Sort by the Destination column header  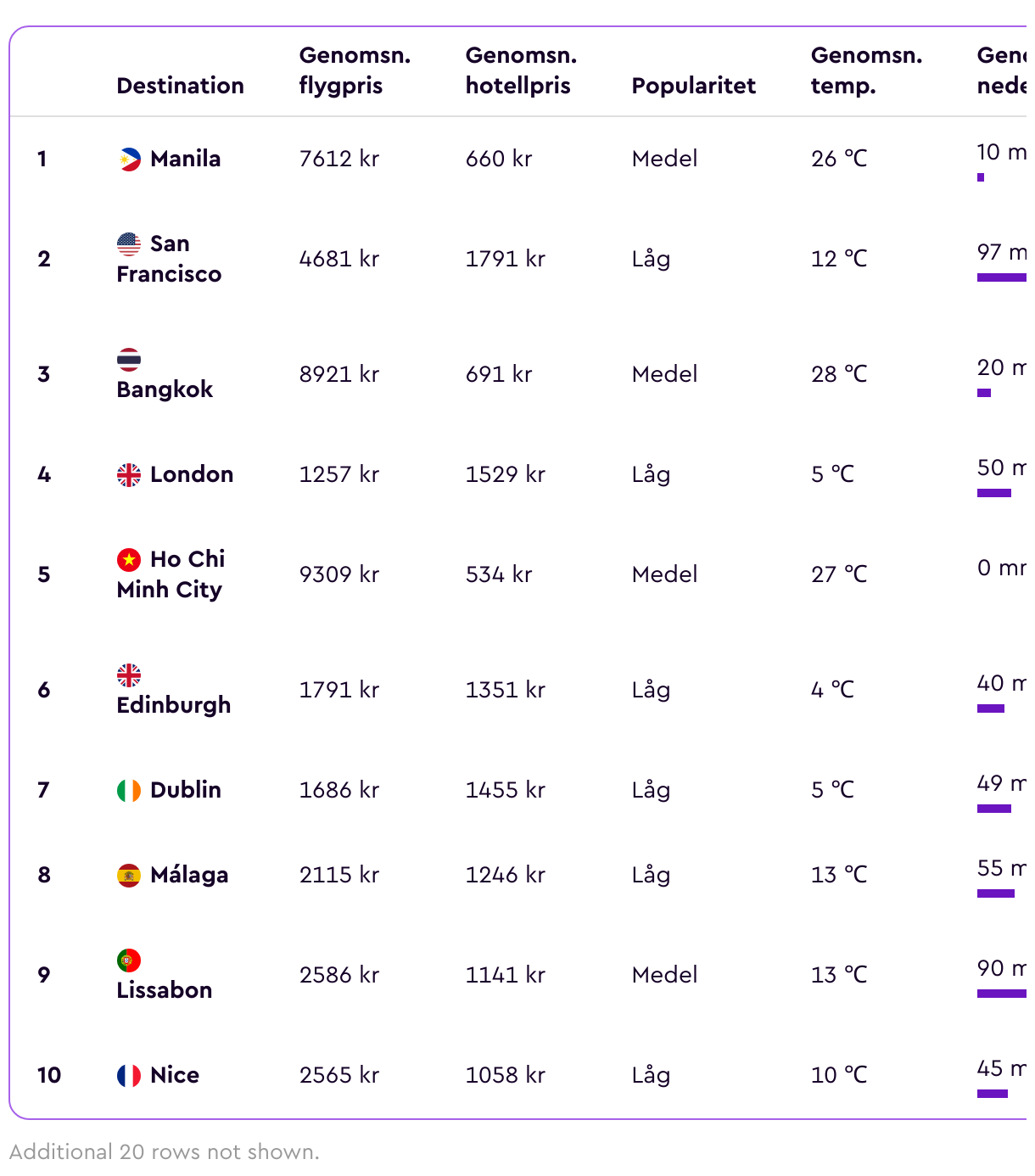(180, 86)
